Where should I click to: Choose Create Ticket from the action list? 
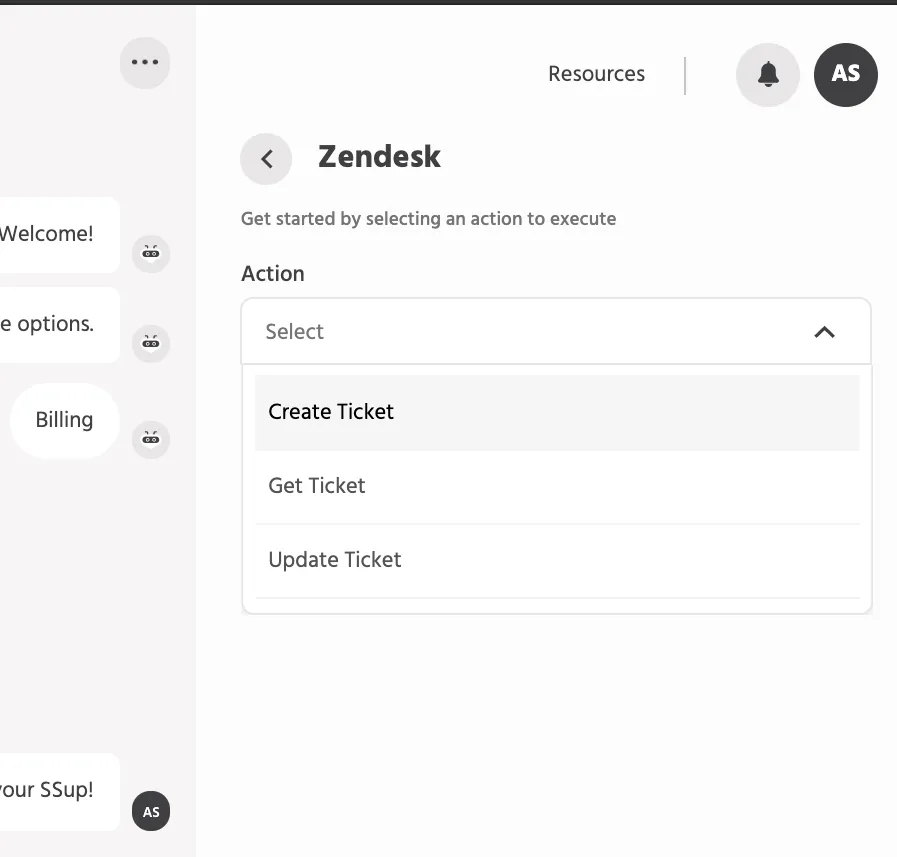(557, 412)
